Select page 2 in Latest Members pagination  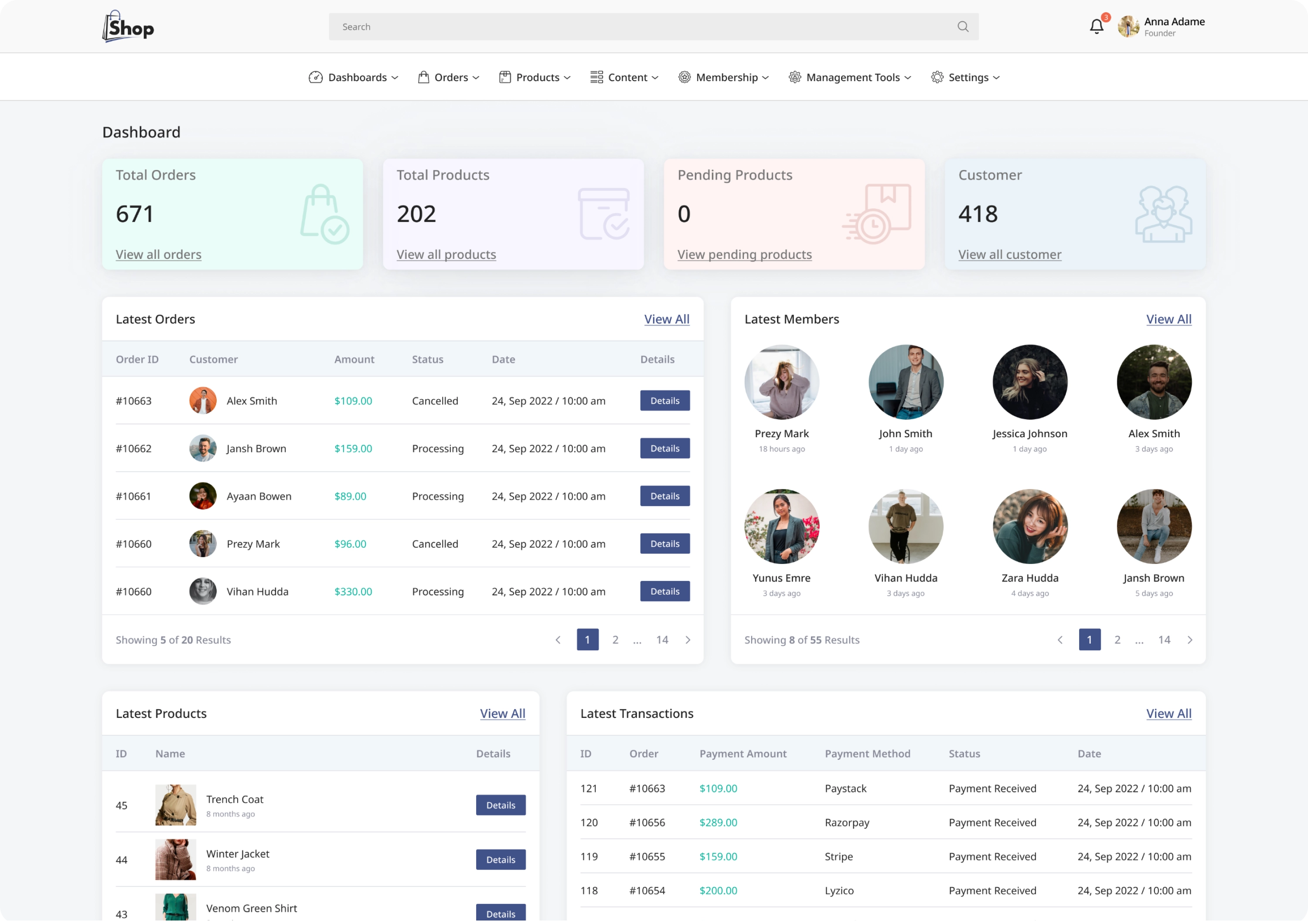(x=1117, y=640)
